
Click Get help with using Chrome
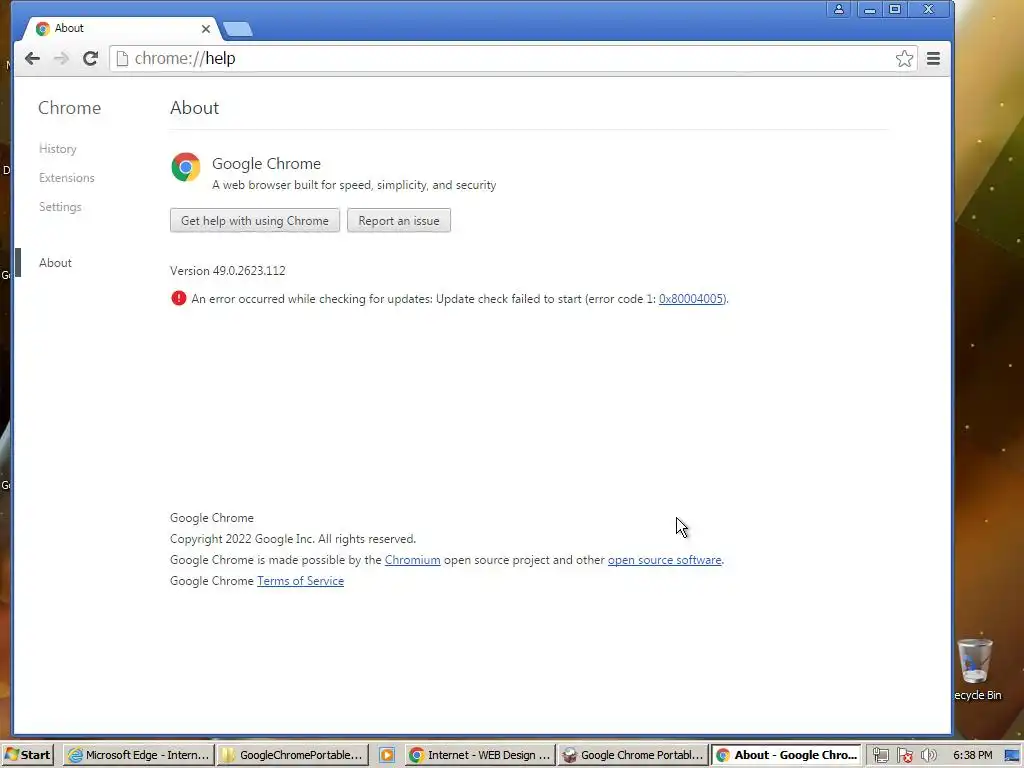[x=255, y=221]
